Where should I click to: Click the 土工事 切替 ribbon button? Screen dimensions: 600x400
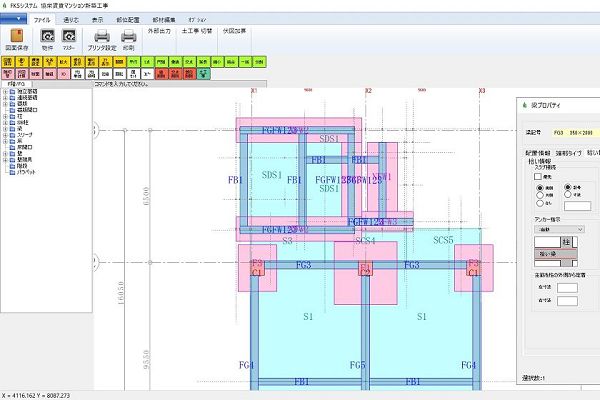197,31
